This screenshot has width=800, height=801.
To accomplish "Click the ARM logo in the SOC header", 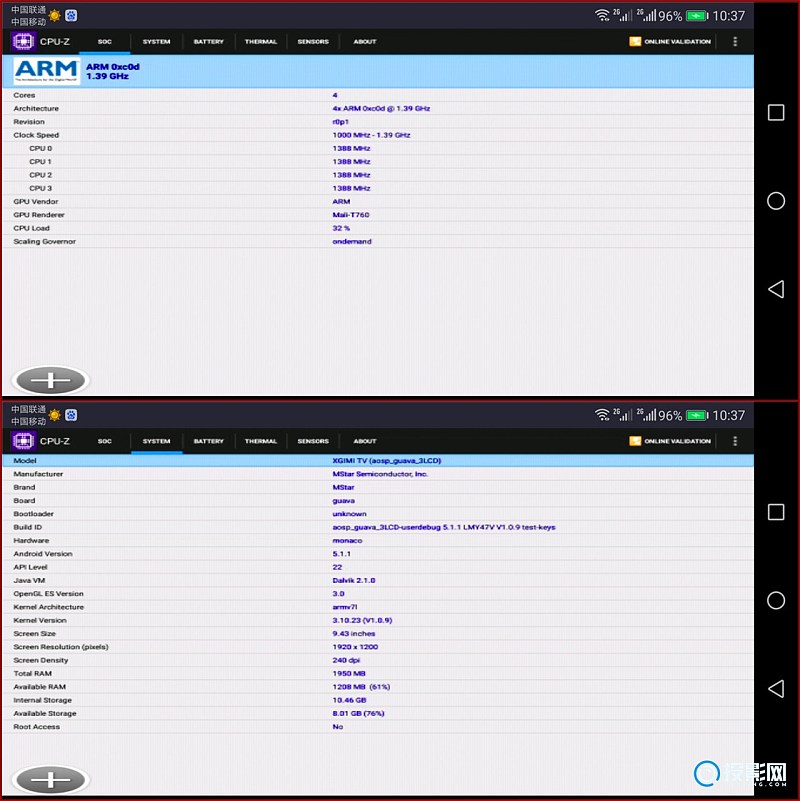I will click(x=46, y=70).
